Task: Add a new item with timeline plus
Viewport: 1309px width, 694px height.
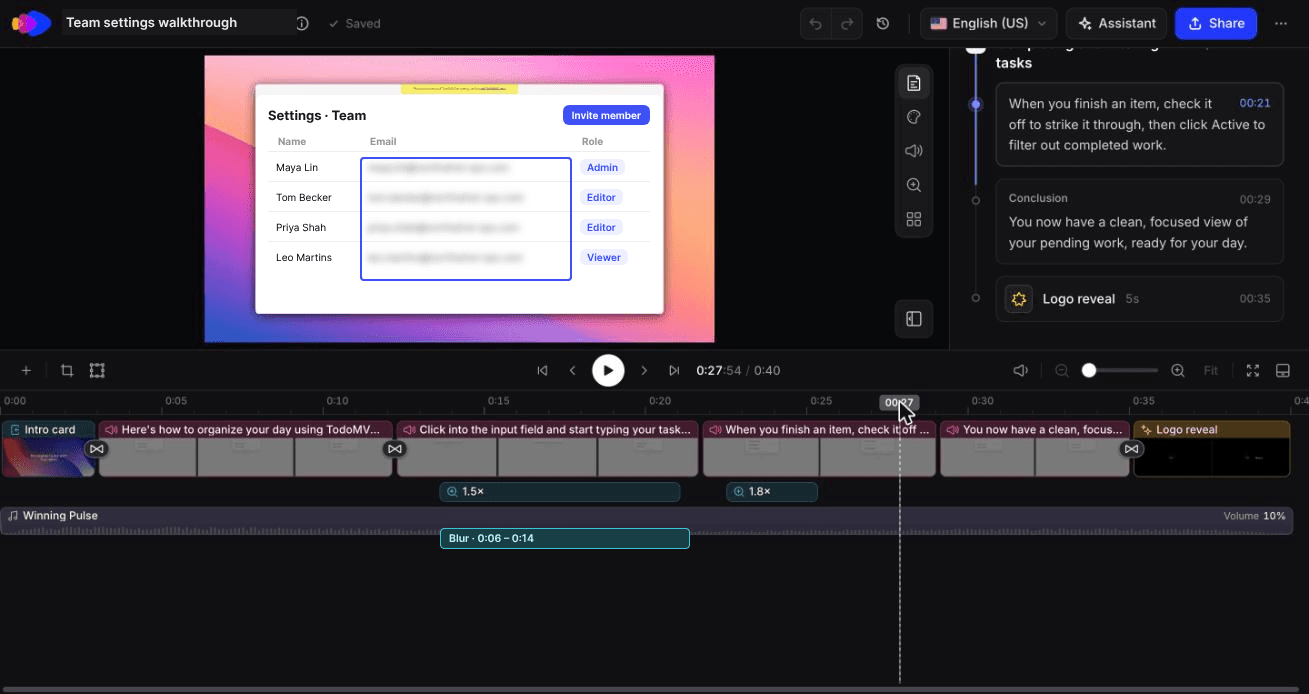Action: [26, 370]
